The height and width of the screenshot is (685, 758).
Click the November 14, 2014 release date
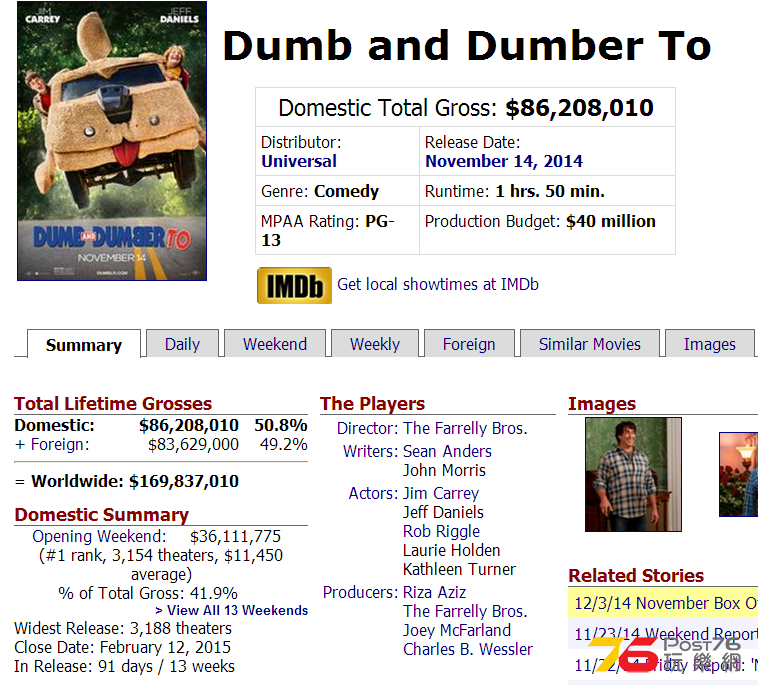pyautogui.click(x=504, y=161)
